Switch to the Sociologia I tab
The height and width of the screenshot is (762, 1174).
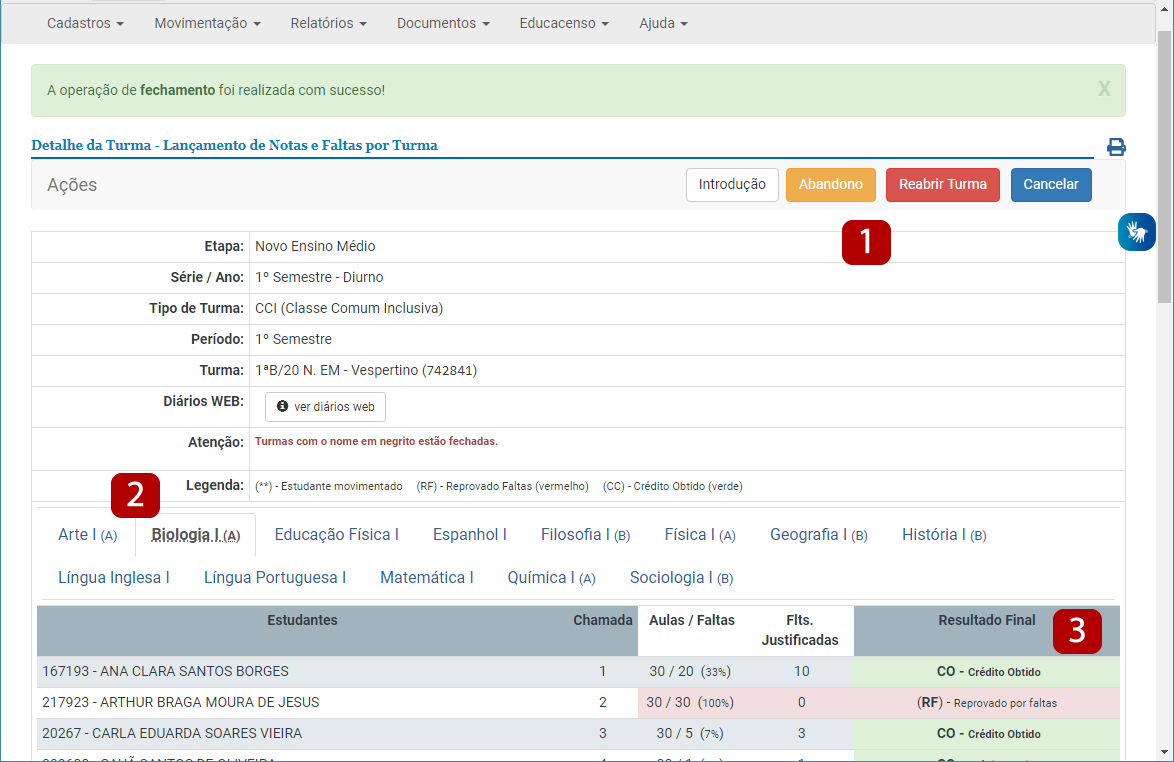click(681, 578)
